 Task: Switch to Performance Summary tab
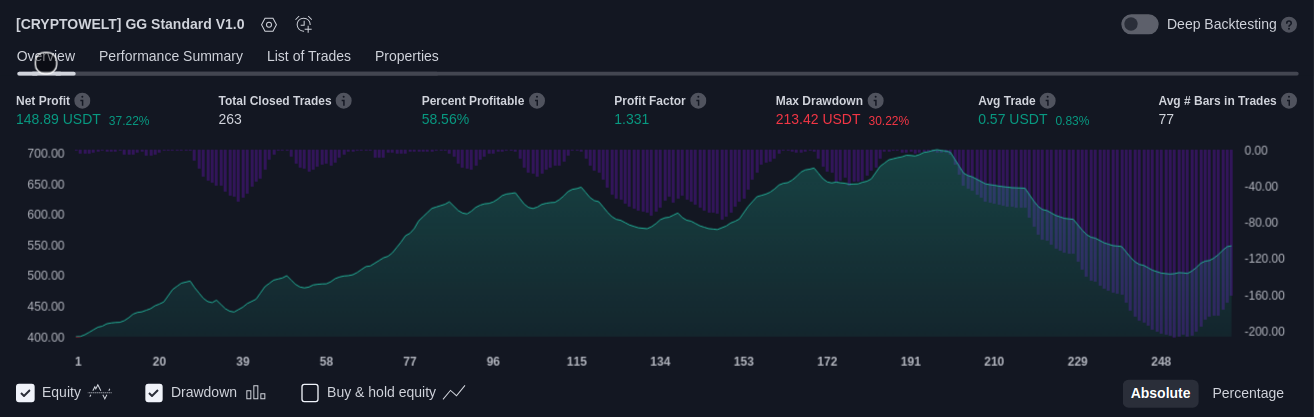pos(171,56)
